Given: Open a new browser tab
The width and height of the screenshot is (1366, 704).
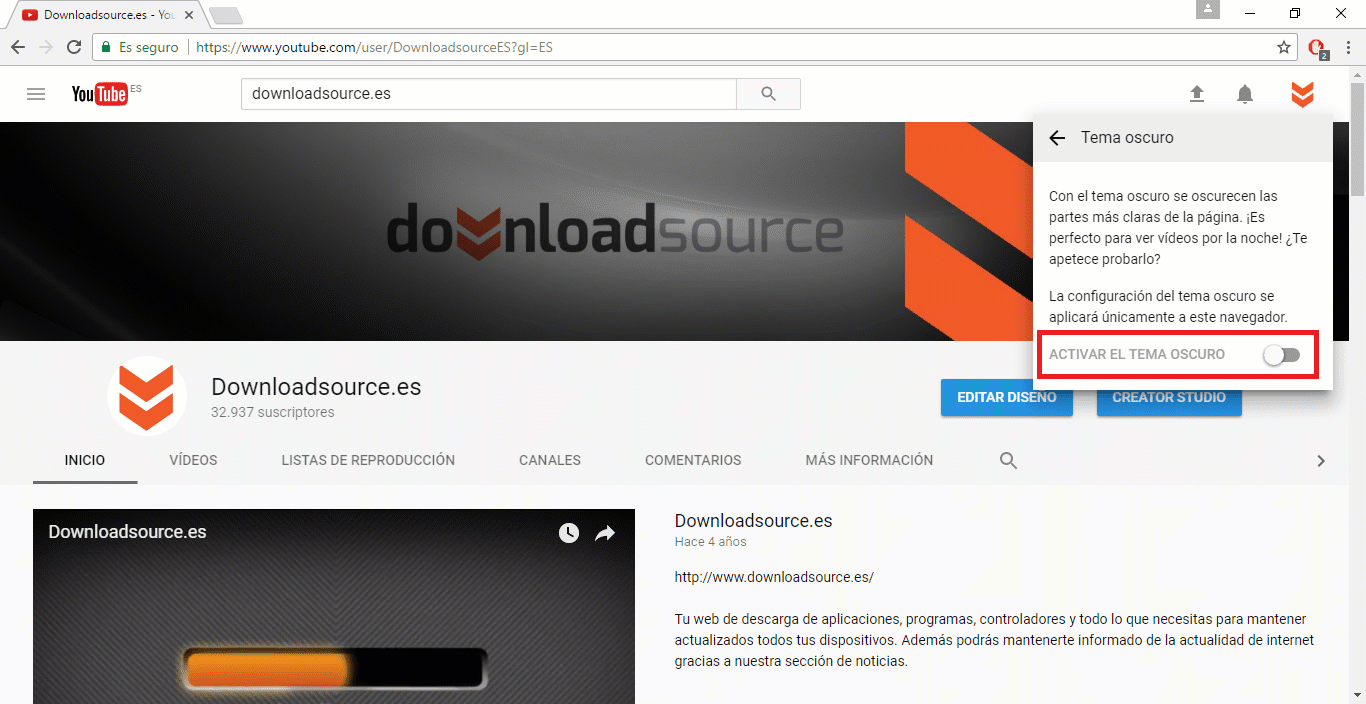Looking at the screenshot, I should pyautogui.click(x=227, y=15).
